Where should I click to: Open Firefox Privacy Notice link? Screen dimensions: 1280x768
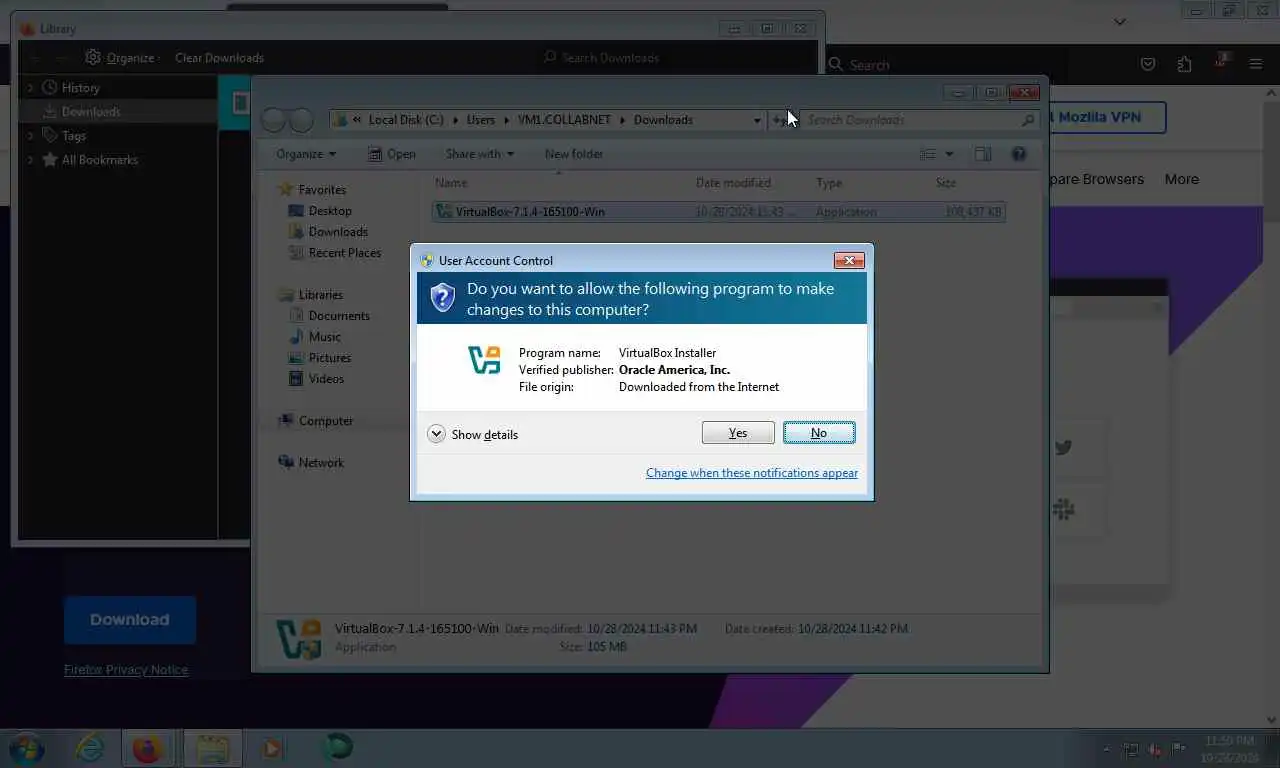[x=126, y=670]
